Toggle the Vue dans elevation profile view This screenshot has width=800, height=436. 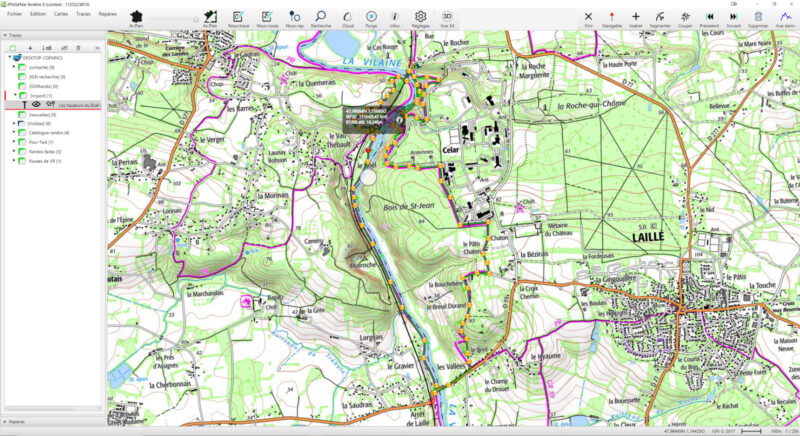click(784, 18)
